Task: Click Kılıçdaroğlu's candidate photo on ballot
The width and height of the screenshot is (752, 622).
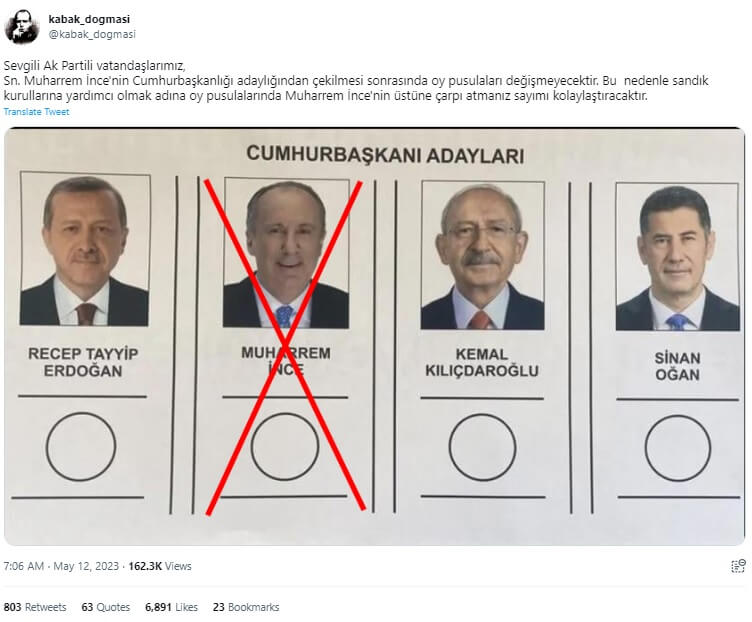Action: point(482,255)
